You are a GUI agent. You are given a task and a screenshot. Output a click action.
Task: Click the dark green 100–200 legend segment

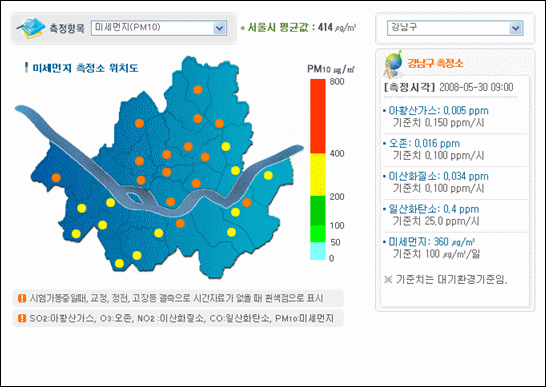point(318,210)
